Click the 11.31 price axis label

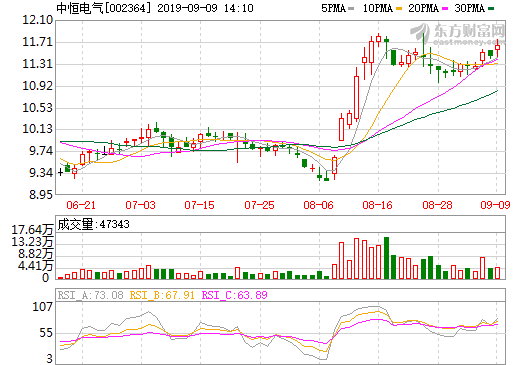coord(38,64)
